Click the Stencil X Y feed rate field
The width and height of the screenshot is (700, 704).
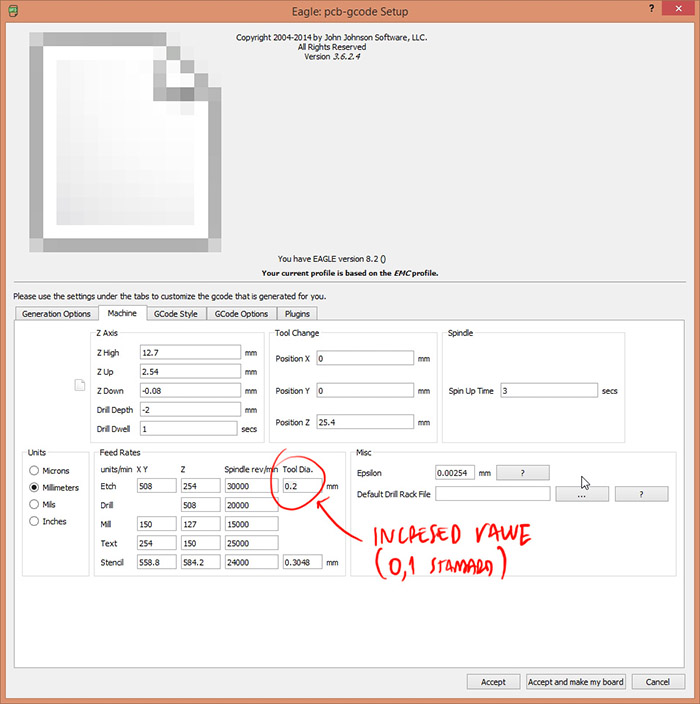point(157,562)
